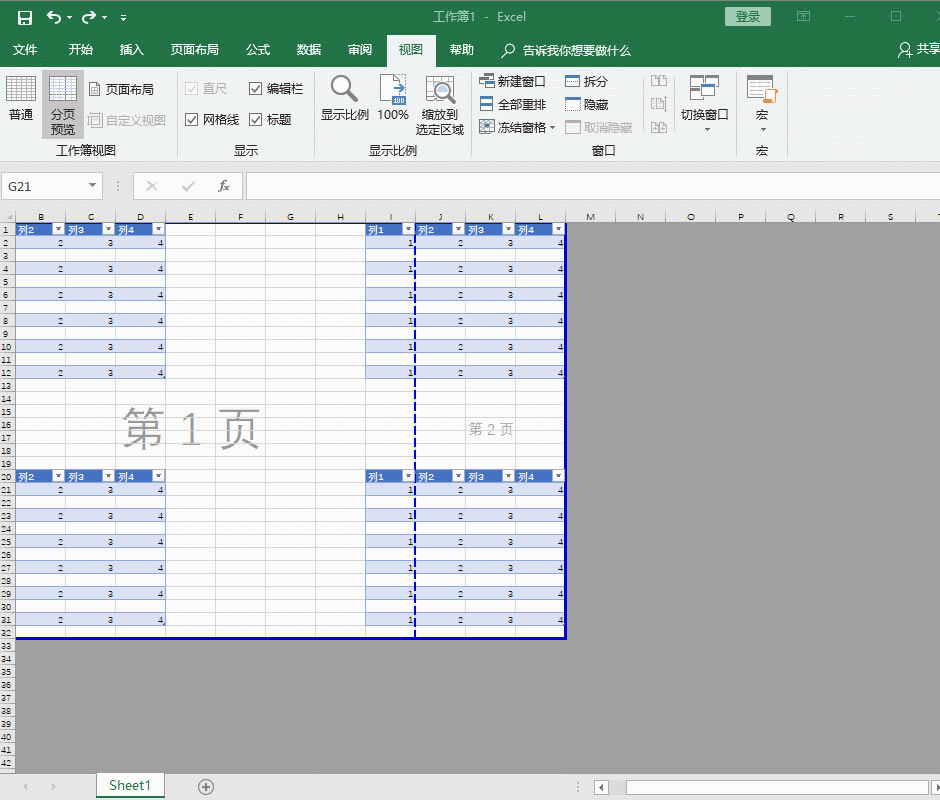The image size is (940, 800).
Task: Zoom to selection with 缩放到选定区域
Action: (x=439, y=100)
